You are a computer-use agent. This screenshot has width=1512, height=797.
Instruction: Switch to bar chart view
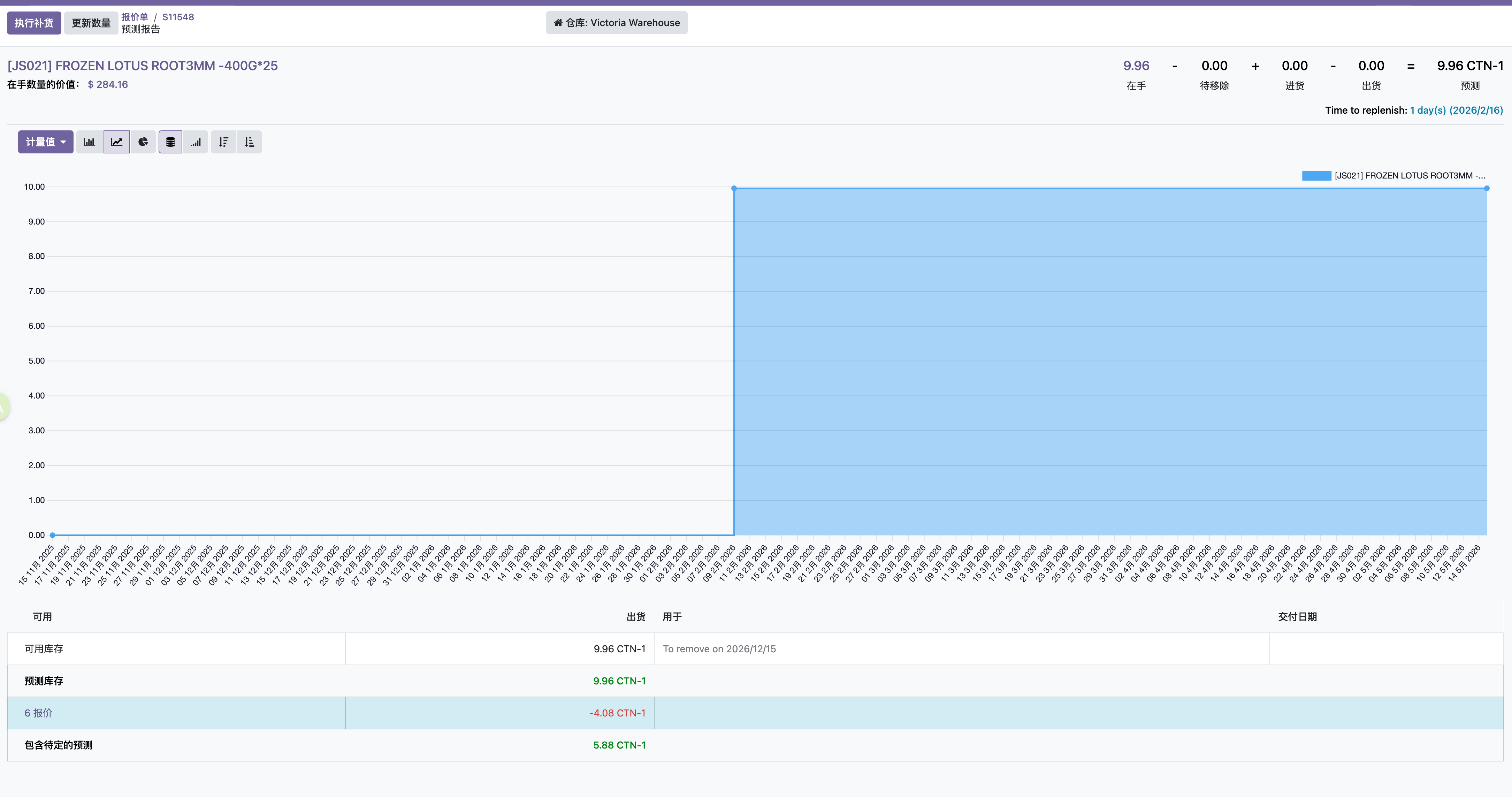pos(89,142)
